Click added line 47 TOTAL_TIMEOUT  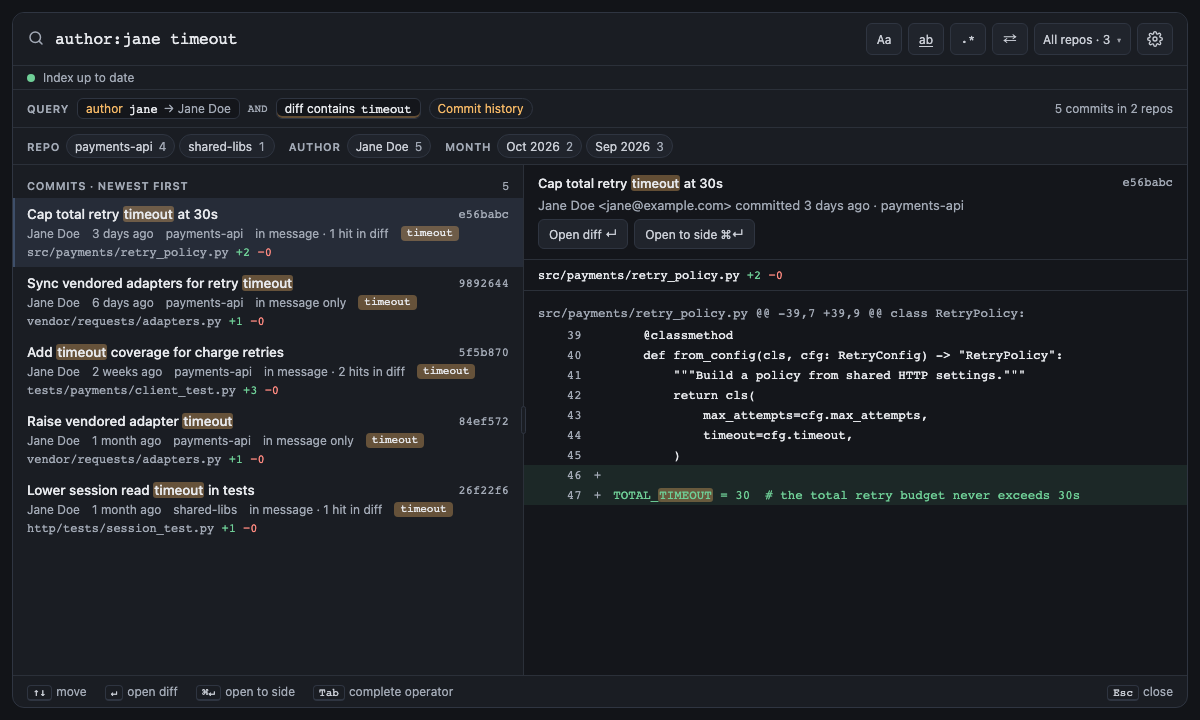pyautogui.click(x=855, y=495)
